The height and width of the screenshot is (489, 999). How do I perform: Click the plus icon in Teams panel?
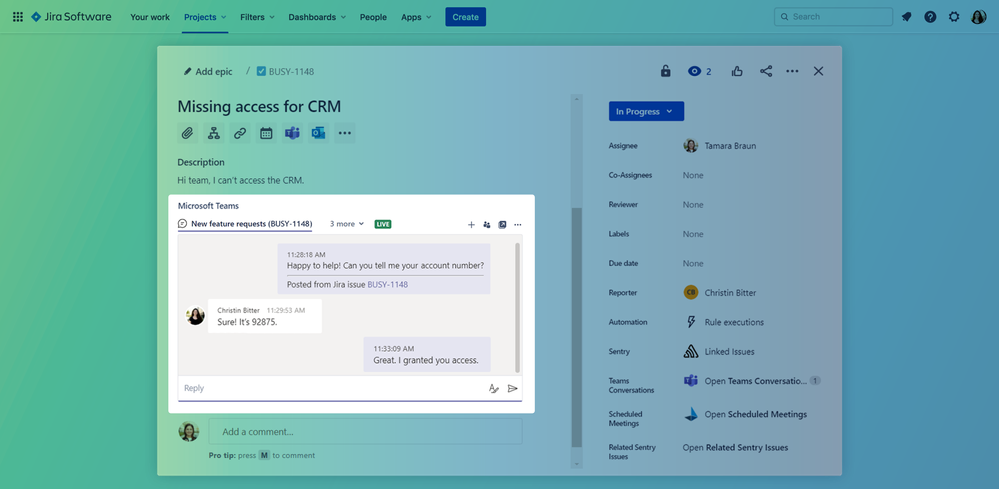click(x=471, y=224)
